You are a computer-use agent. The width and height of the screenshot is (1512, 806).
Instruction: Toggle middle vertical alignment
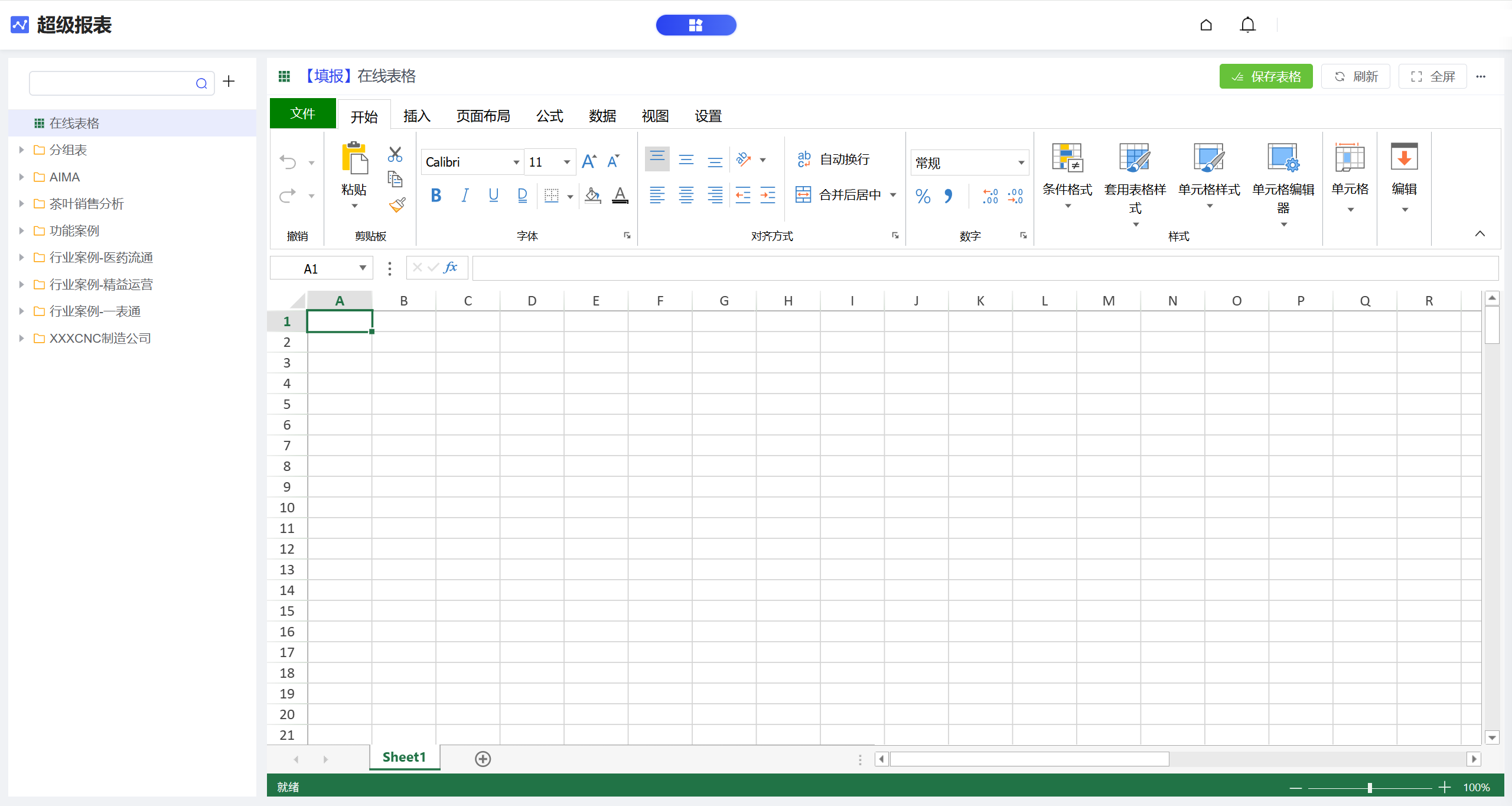coord(686,160)
